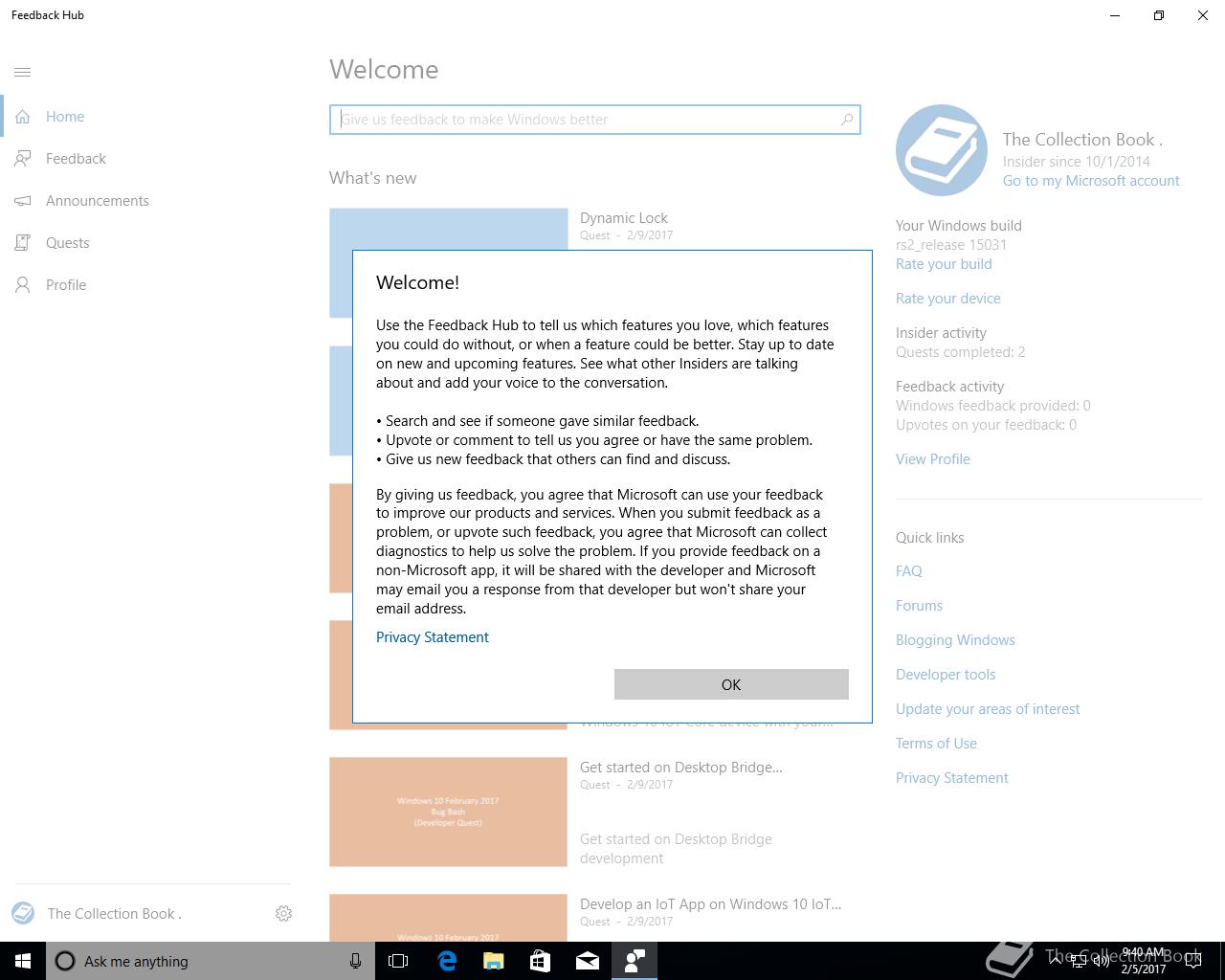Viewport: 1225px width, 980px height.
Task: Click the Dynamic Lock quest thumbnail
Action: pos(448,230)
